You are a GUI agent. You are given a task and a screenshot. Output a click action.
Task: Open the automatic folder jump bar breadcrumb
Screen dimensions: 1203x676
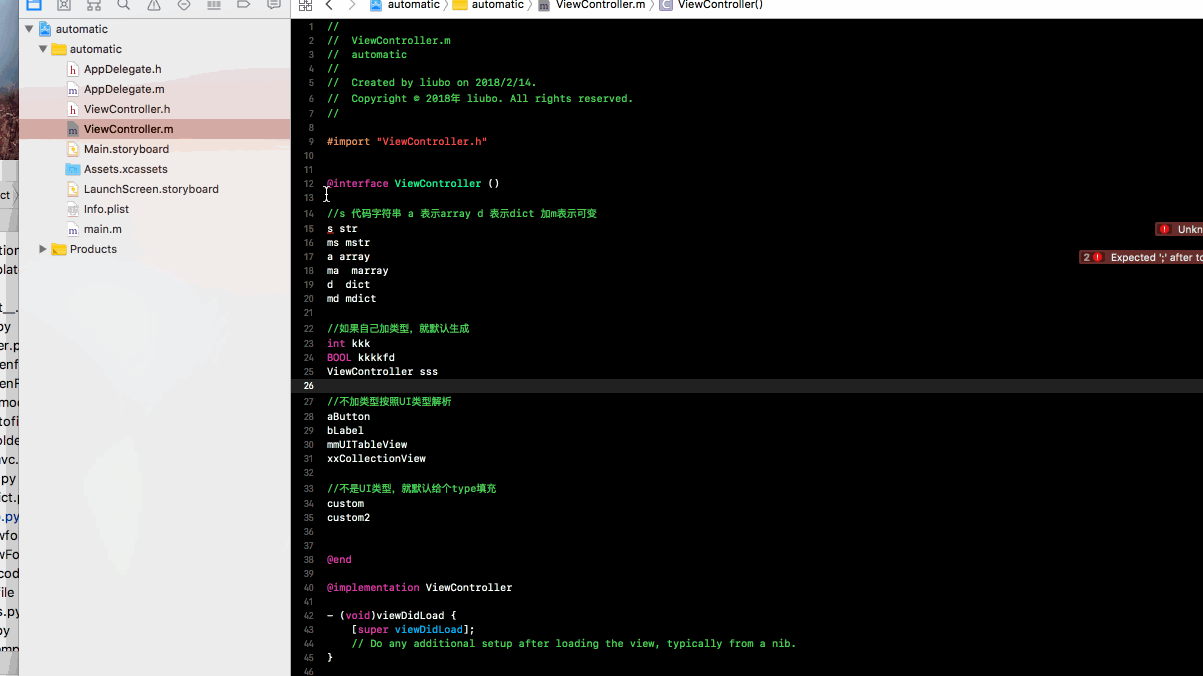488,5
